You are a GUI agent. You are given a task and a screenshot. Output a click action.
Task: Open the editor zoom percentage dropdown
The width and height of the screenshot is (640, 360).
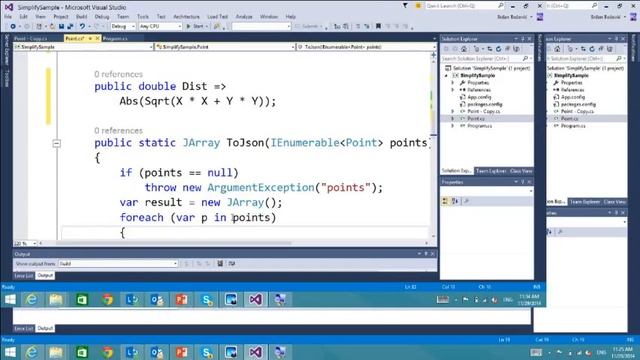[25, 243]
